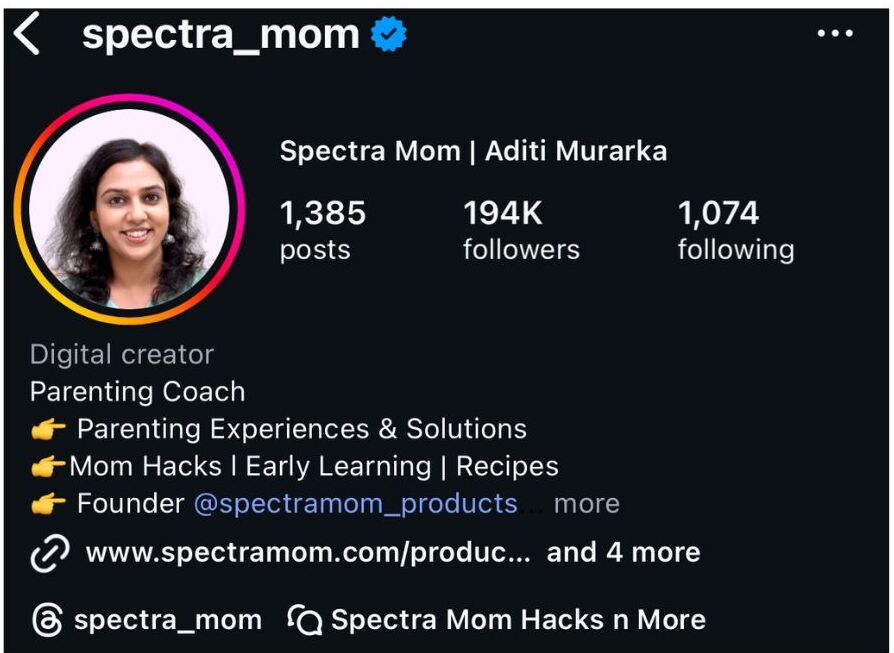This screenshot has height=653, width=894.
Task: Expand the bio with 'more'
Action: pos(587,504)
